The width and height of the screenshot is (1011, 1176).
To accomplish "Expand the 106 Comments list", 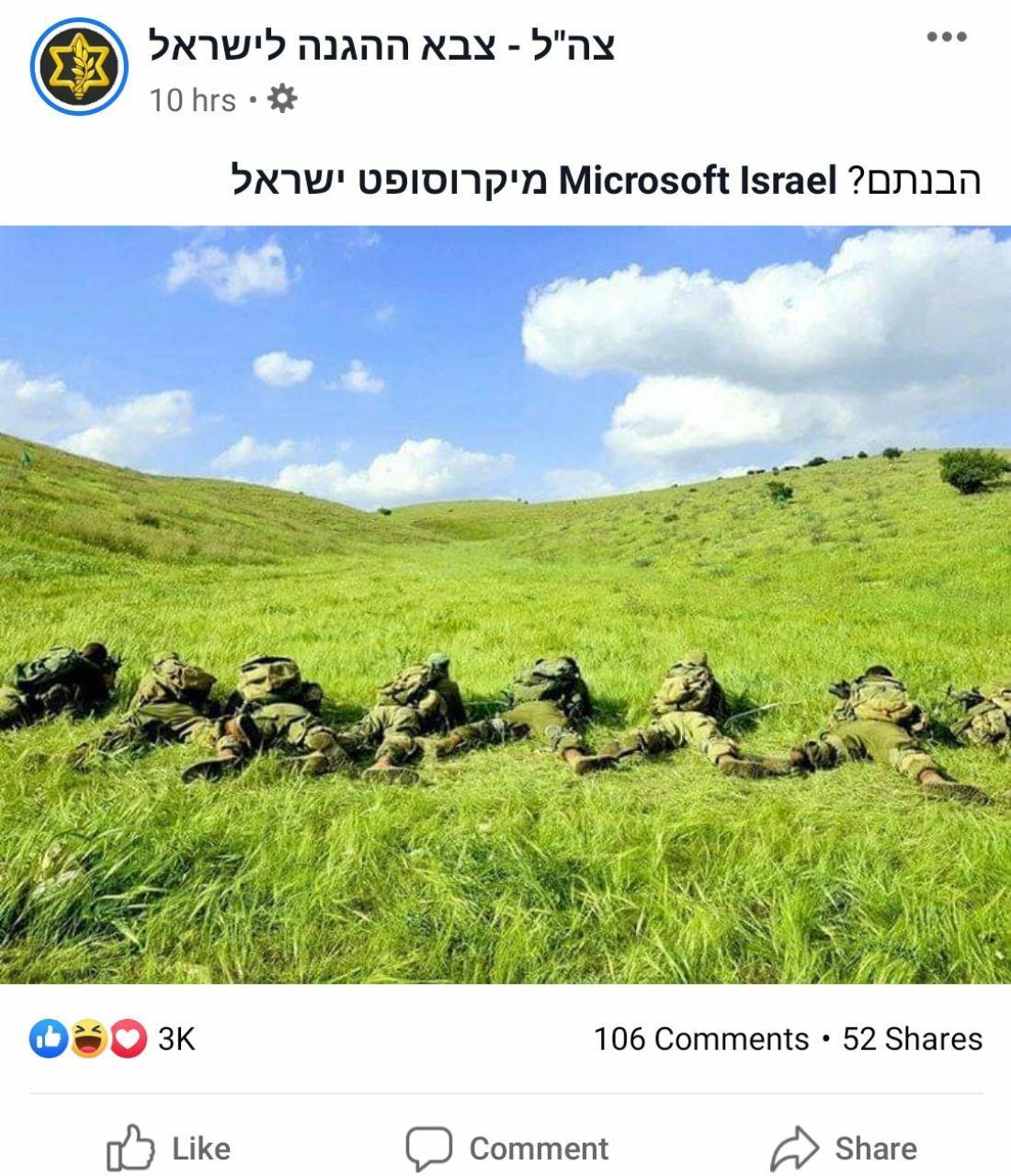I will coord(701,1039).
